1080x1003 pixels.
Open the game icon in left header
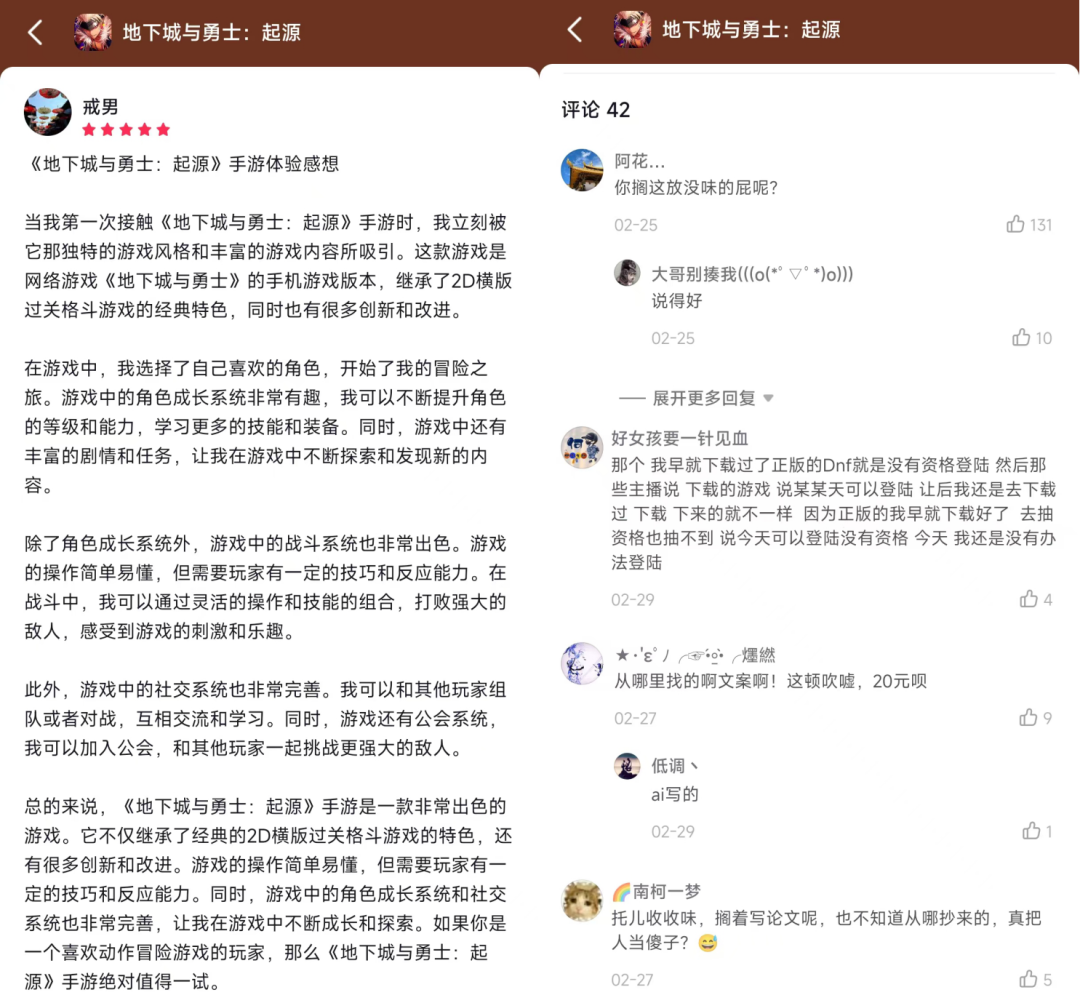[x=93, y=32]
